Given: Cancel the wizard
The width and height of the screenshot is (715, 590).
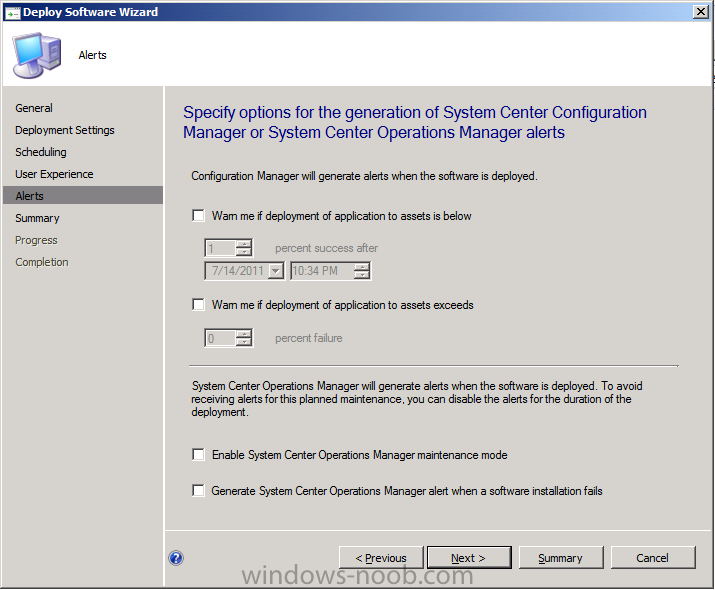Looking at the screenshot, I should coord(653,558).
